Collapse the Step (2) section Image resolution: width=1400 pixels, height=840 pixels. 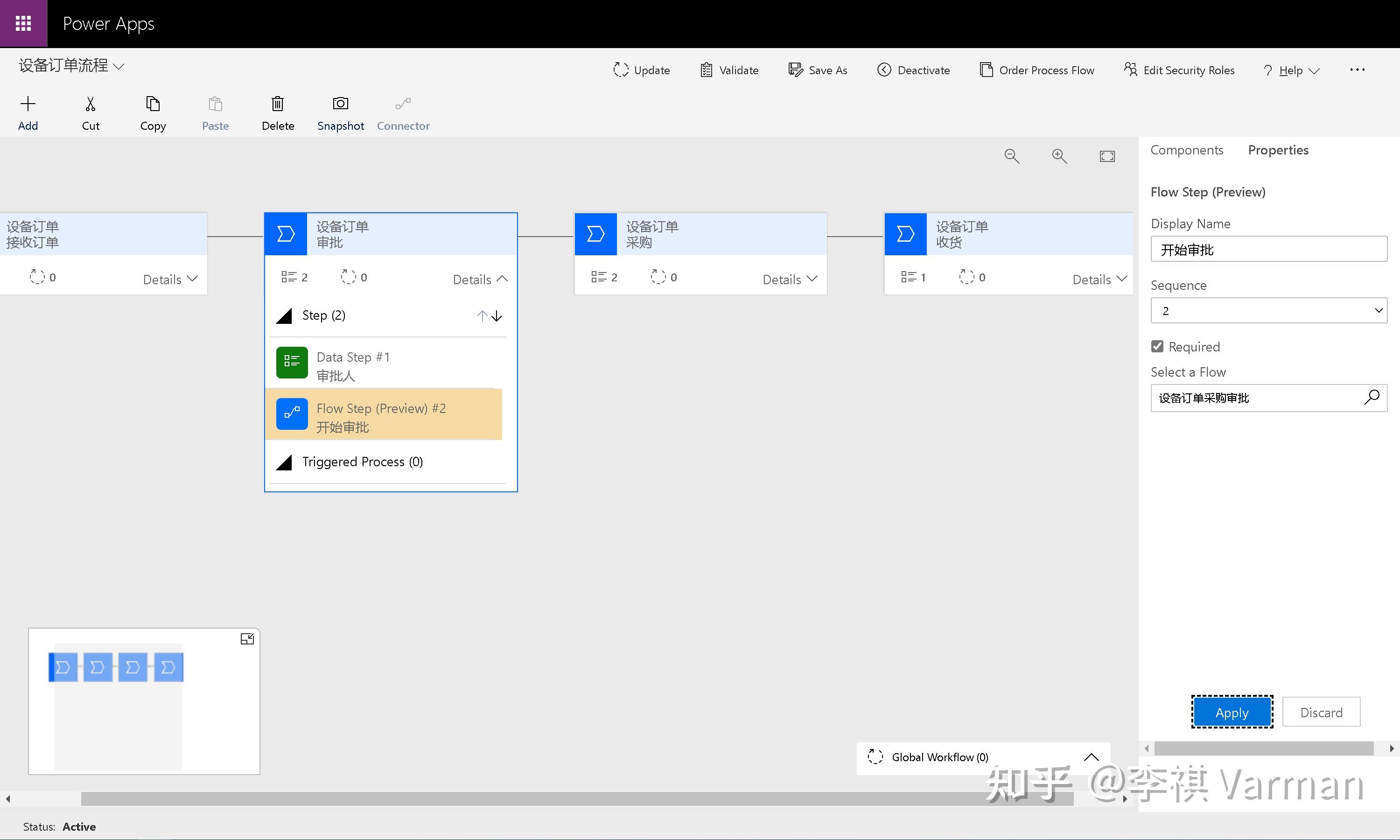pyautogui.click(x=284, y=316)
